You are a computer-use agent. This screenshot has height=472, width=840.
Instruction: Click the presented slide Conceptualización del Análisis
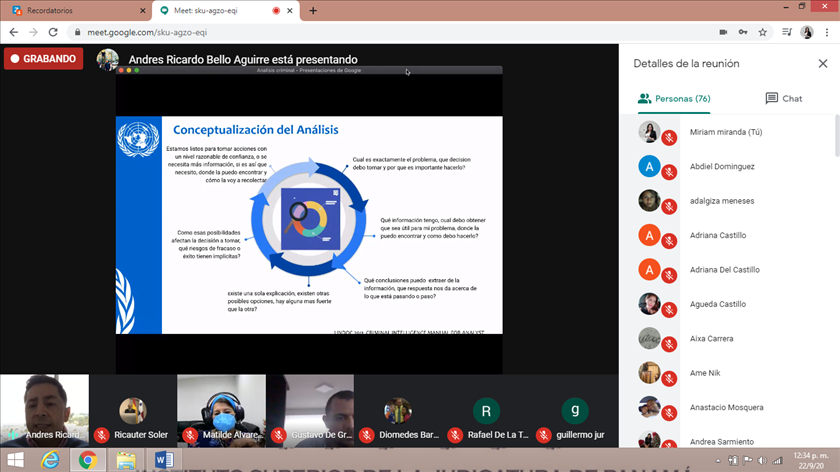309,225
